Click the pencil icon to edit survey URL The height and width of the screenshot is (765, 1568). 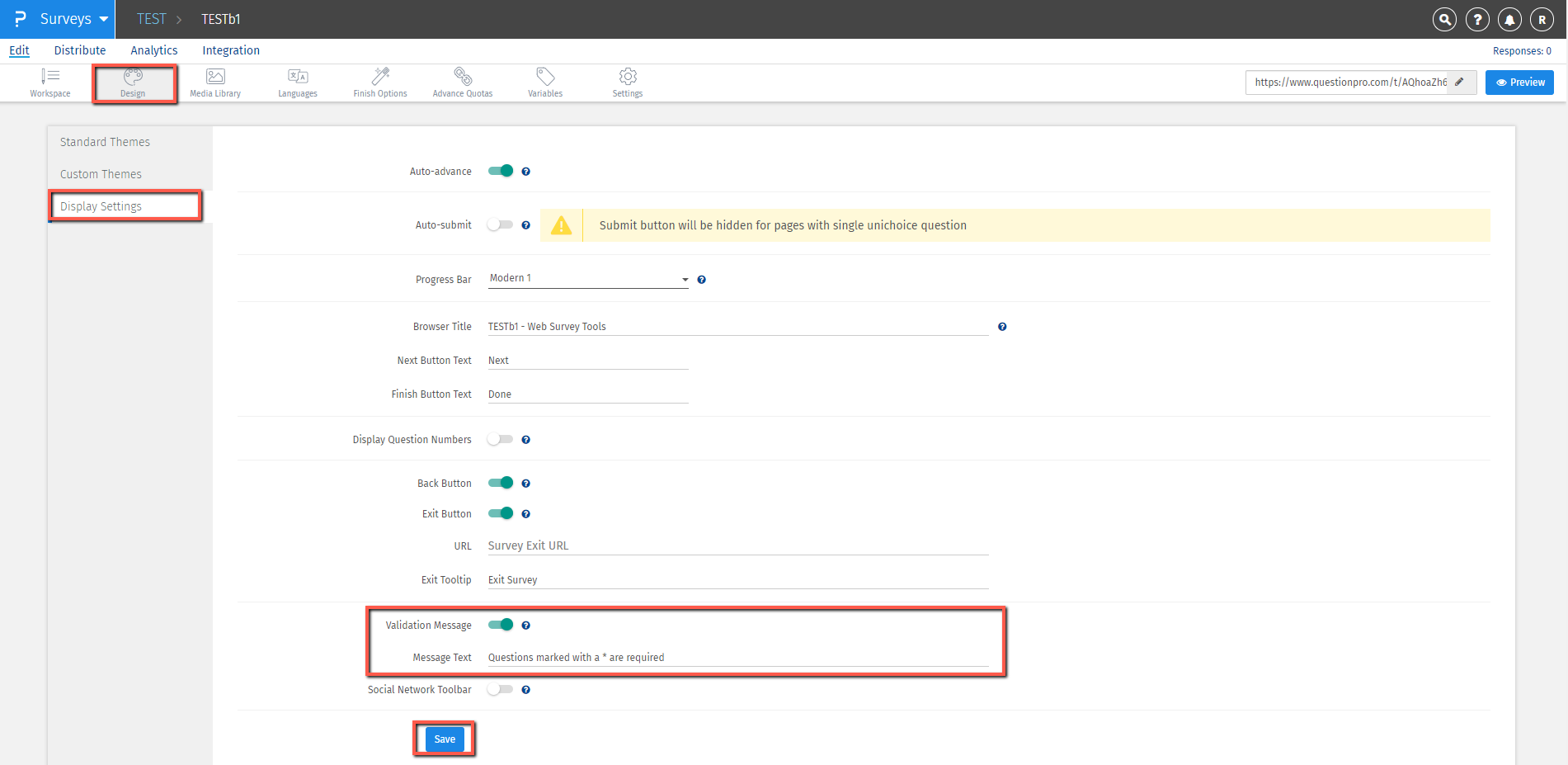(1459, 82)
